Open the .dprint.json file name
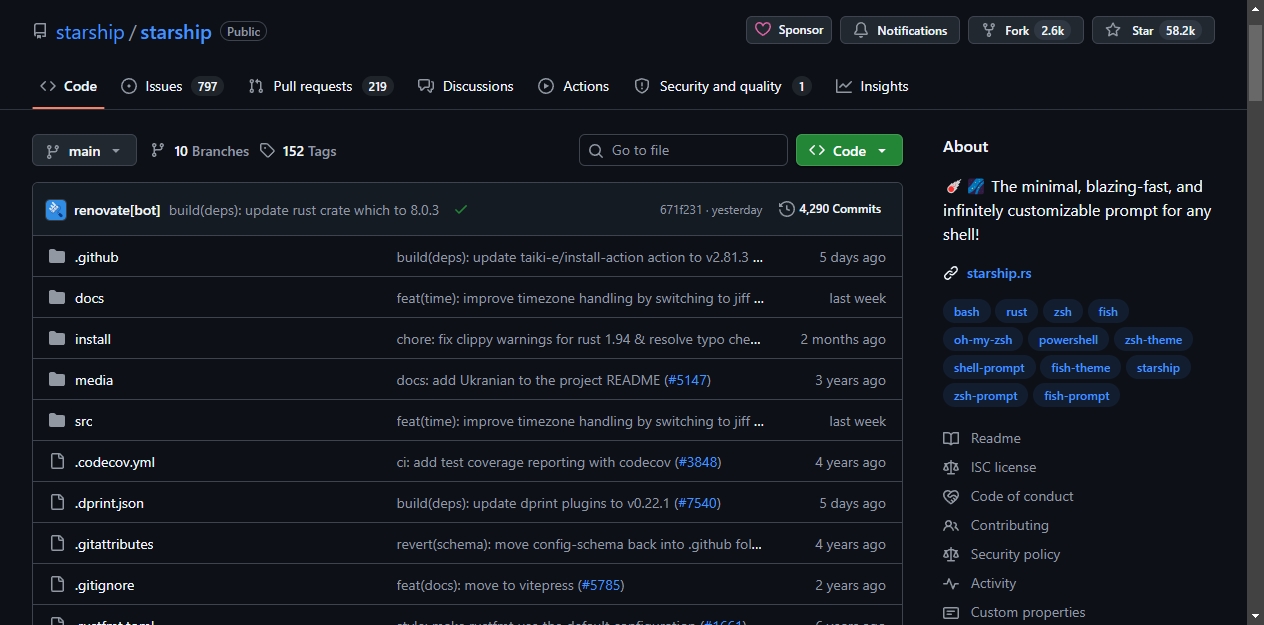The width and height of the screenshot is (1264, 625). coord(109,503)
